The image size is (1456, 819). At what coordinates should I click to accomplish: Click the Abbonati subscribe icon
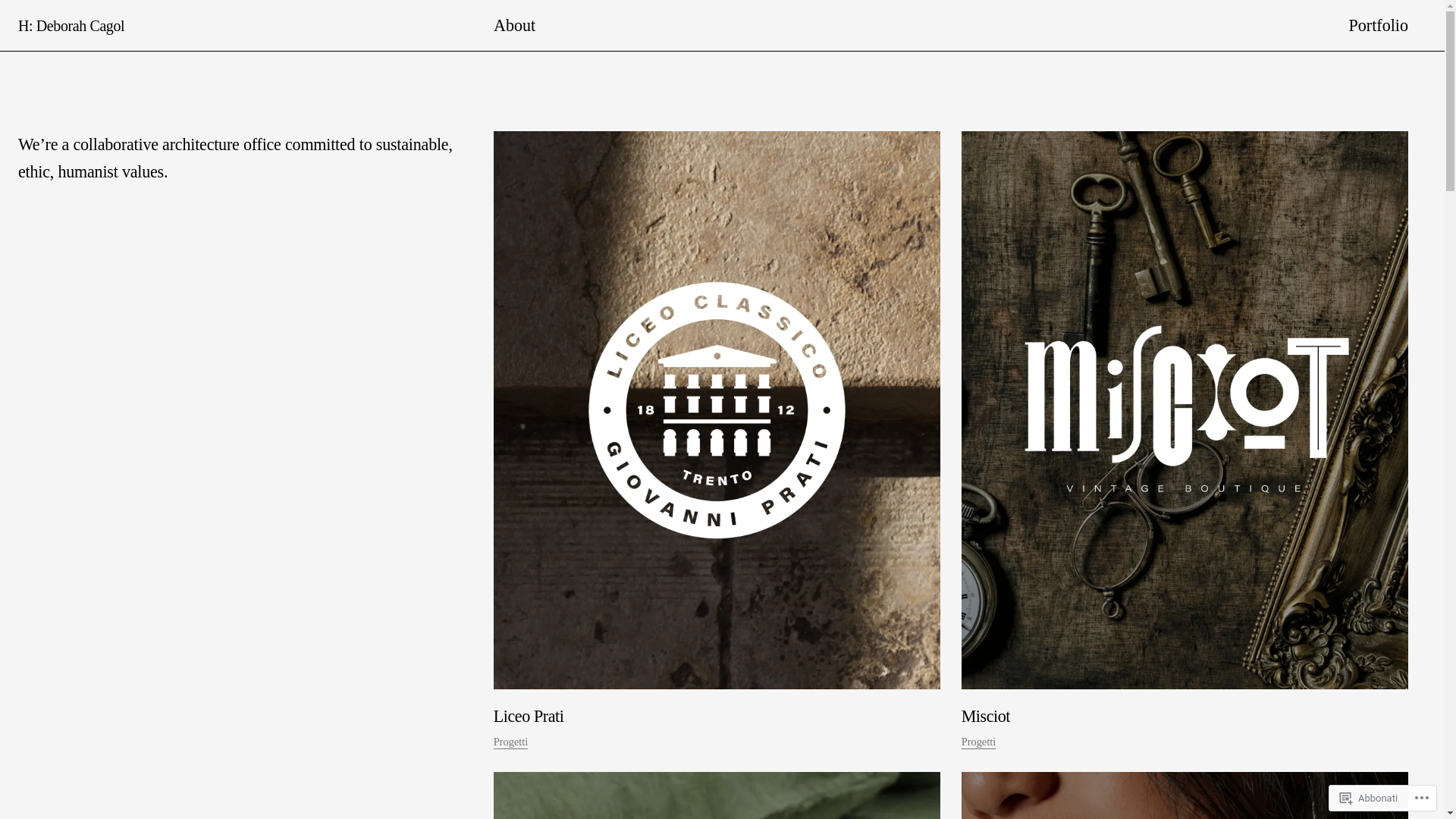(x=1347, y=798)
